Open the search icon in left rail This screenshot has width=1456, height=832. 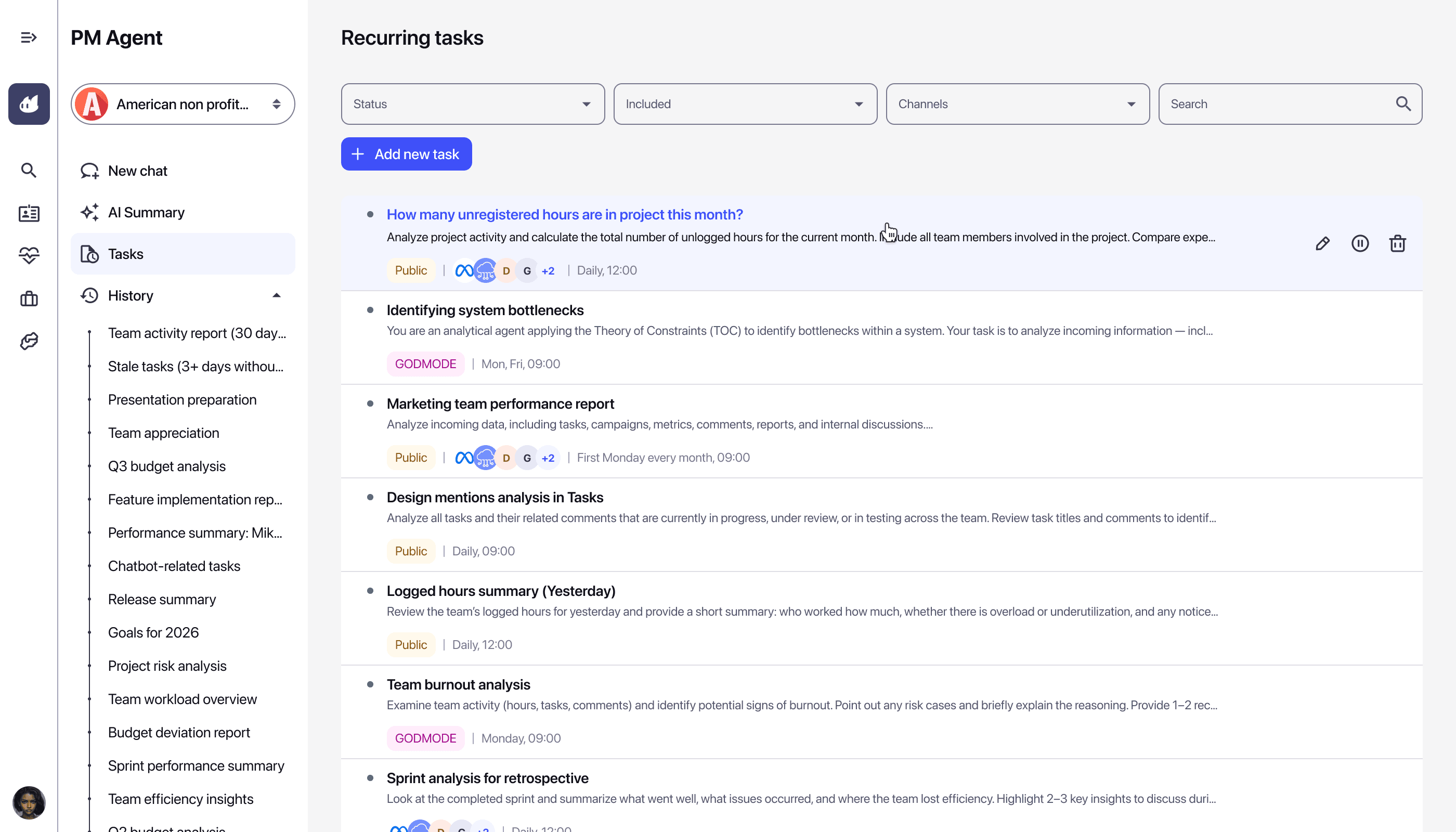[29, 170]
